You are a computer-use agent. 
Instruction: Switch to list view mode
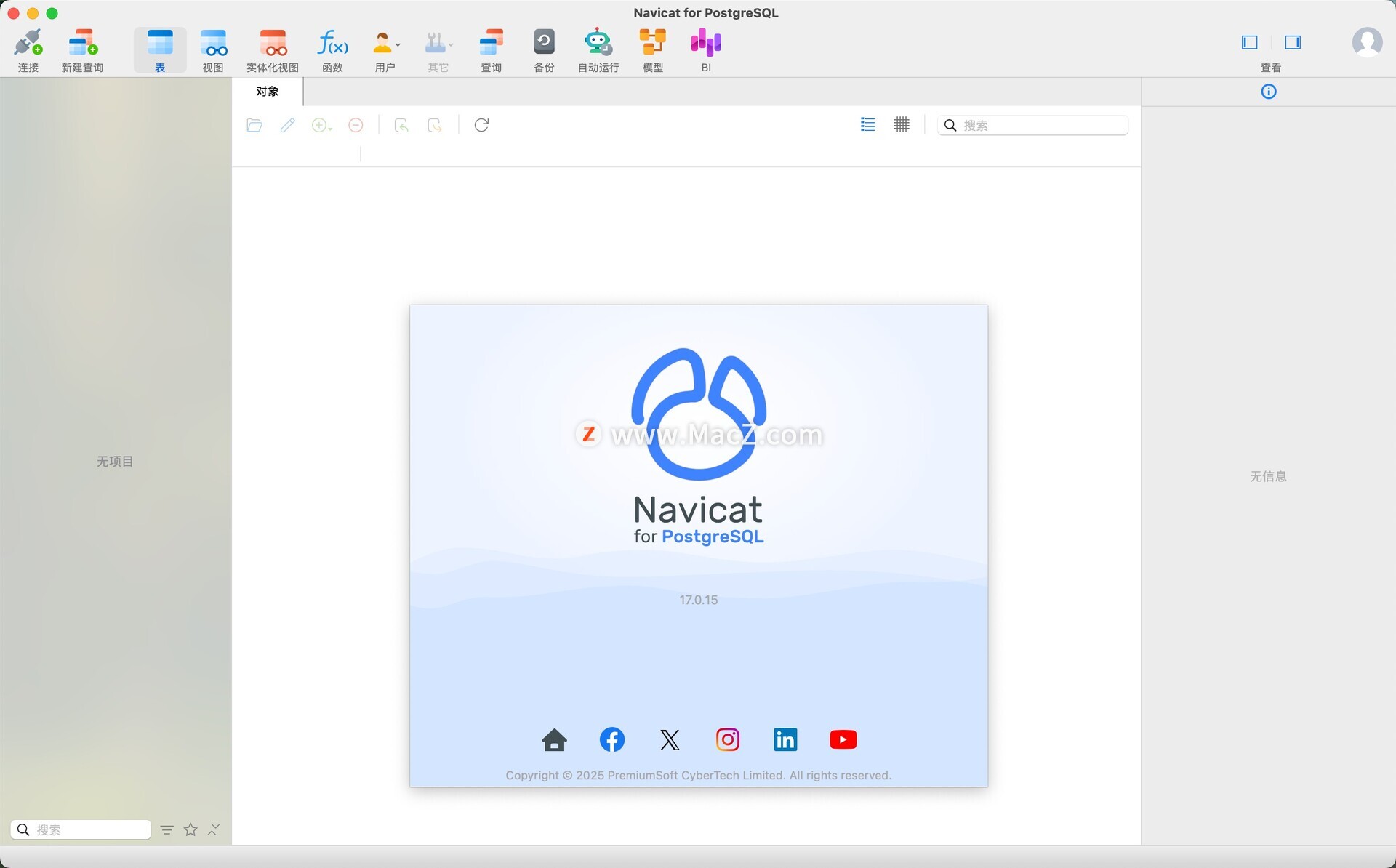click(x=867, y=124)
